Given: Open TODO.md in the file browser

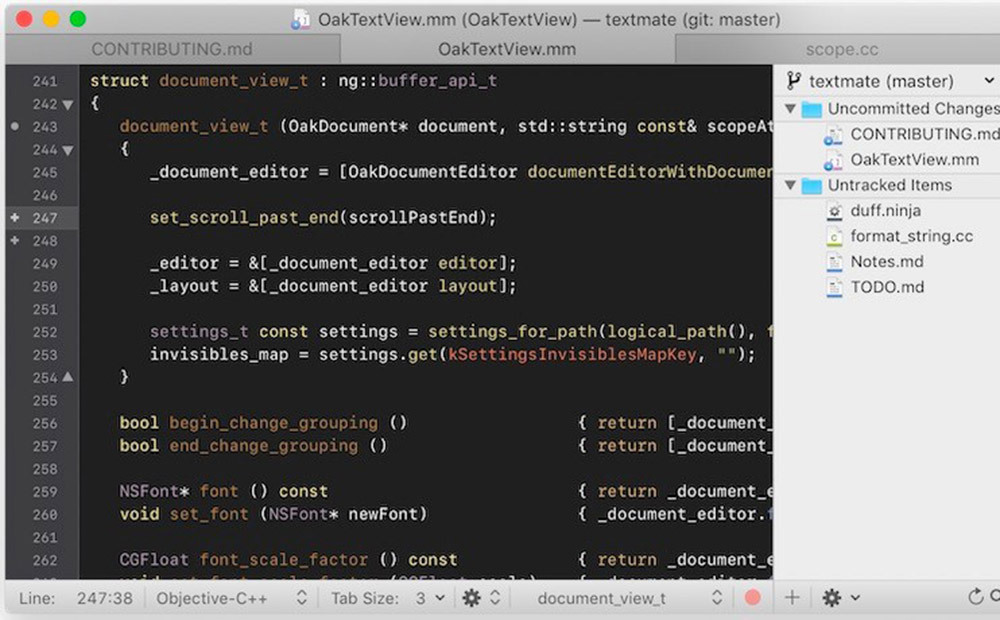Looking at the screenshot, I should point(887,287).
